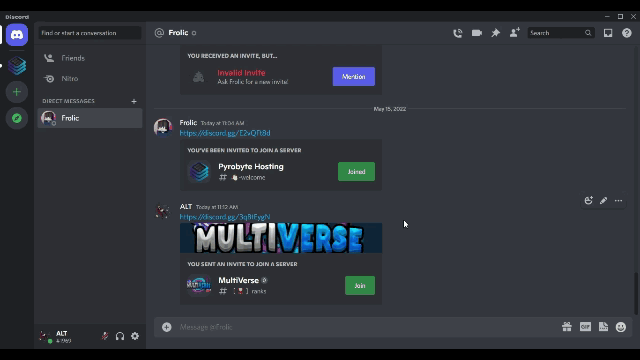Select Frolic direct message conversation
Viewport: 640px width, 360px height.
(x=90, y=118)
